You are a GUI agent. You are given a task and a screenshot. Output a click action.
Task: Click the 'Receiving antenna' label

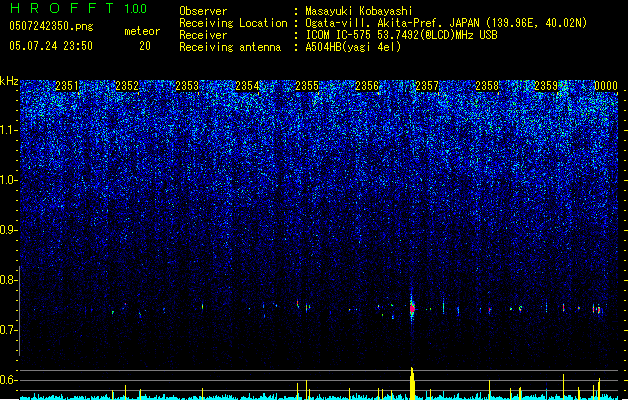[x=230, y=47]
